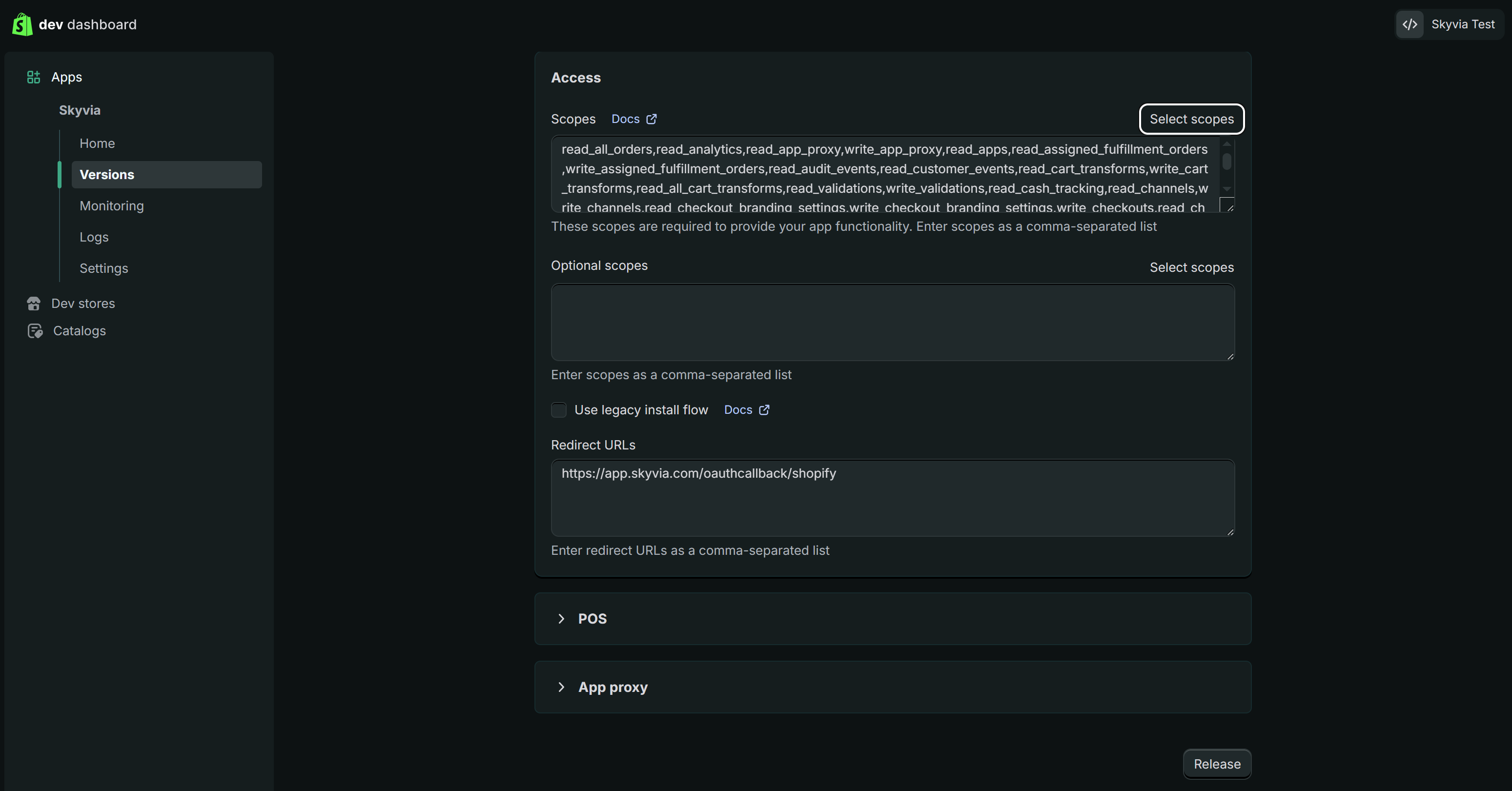1512x791 pixels.
Task: Click Select scopes for Optional scopes
Action: click(x=1191, y=267)
